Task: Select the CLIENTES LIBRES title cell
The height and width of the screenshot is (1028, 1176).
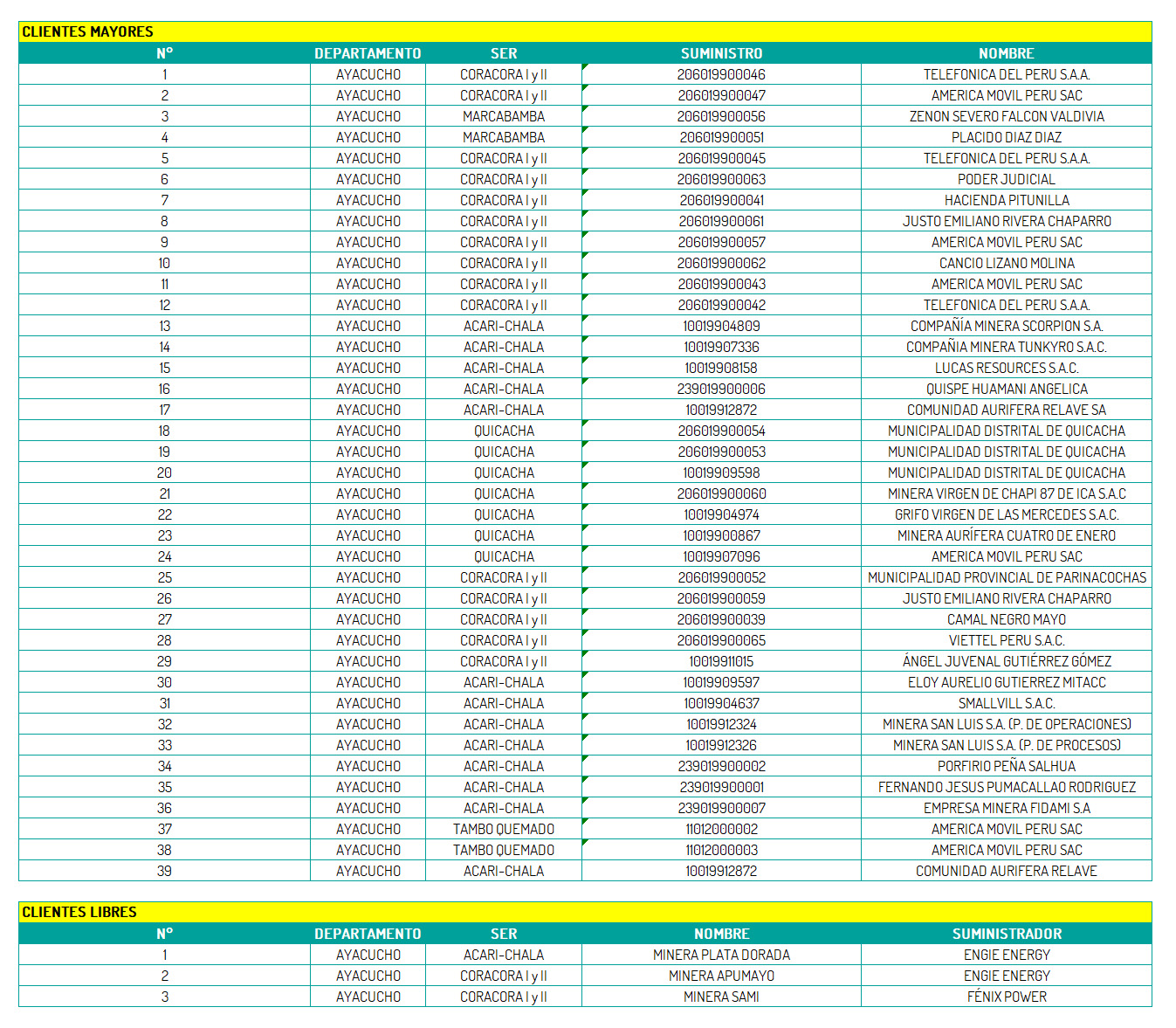Action: pyautogui.click(x=585, y=912)
